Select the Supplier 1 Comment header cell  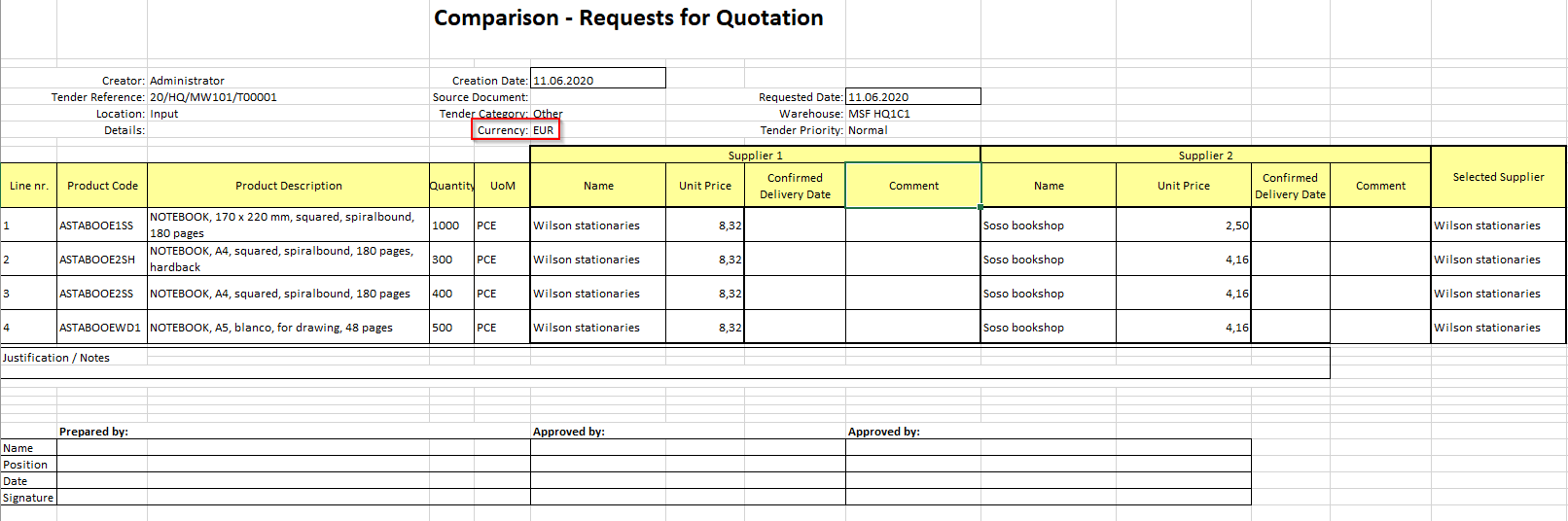913,186
